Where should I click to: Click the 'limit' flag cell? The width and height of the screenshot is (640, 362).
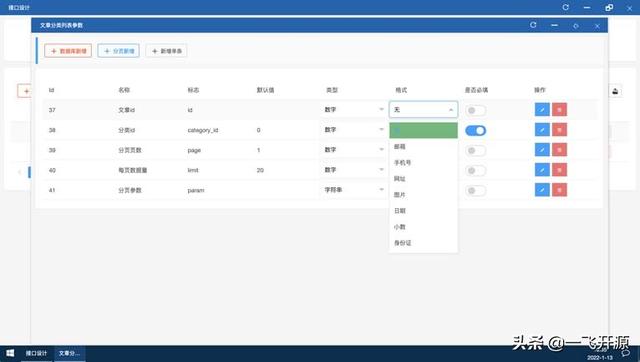(x=193, y=170)
